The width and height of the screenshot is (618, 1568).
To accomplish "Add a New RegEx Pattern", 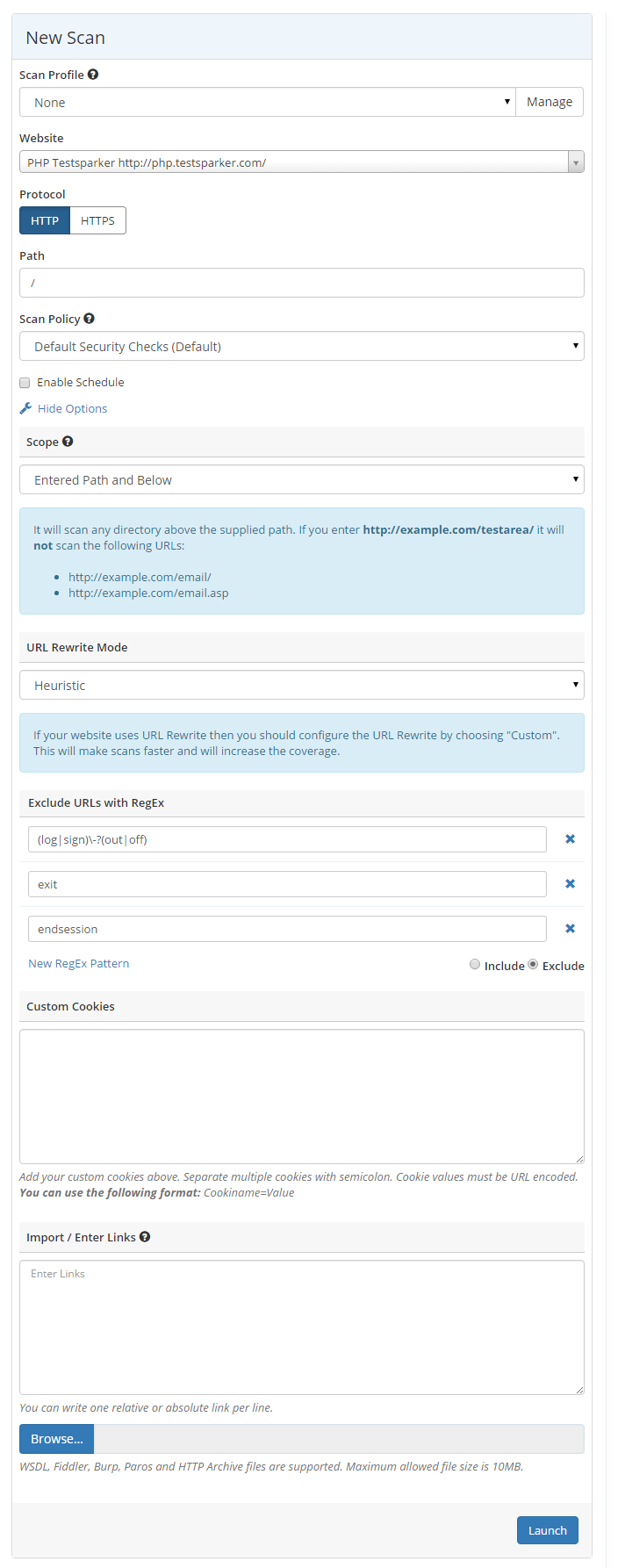I will coord(78,963).
